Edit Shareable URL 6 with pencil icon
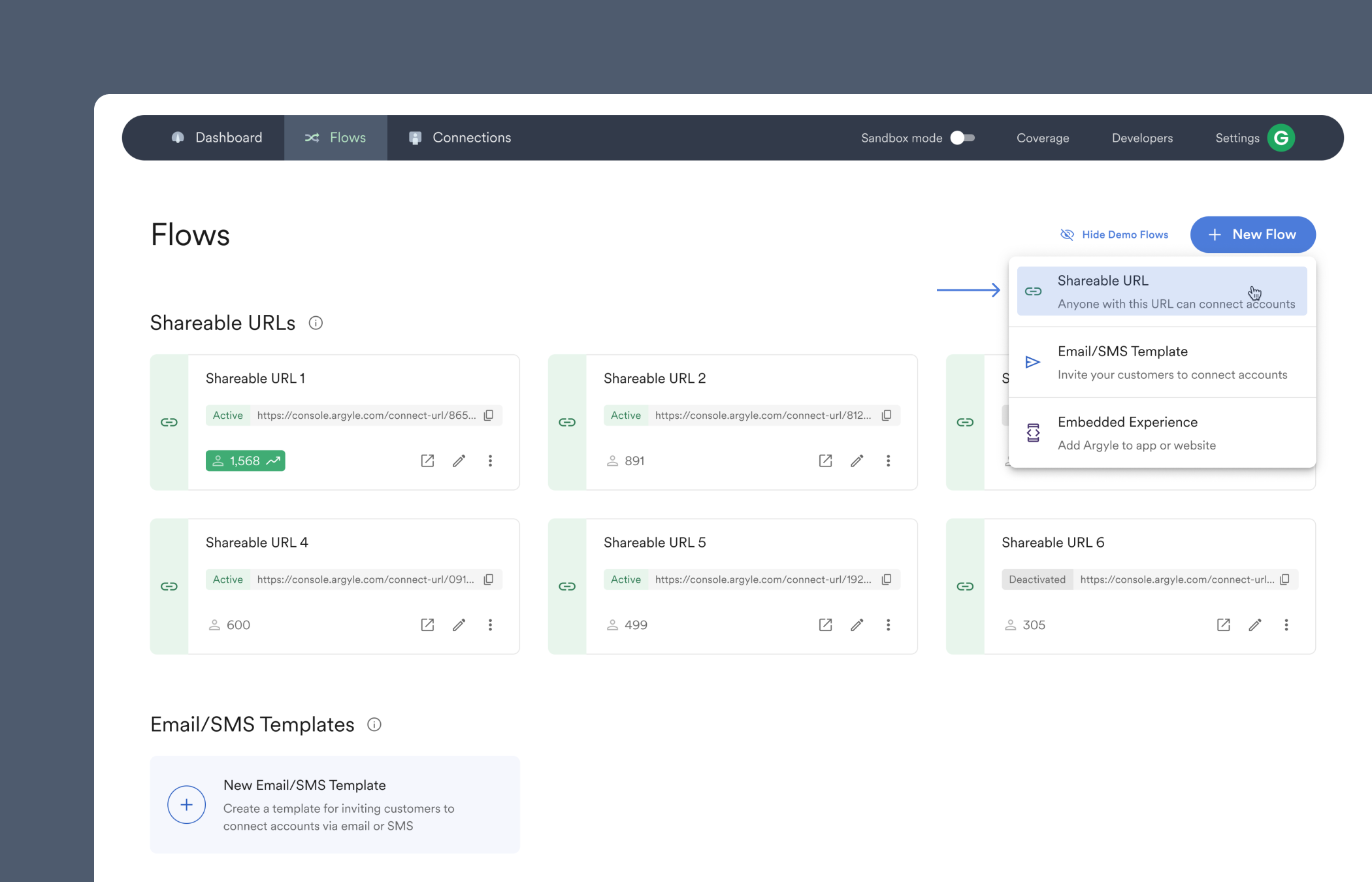This screenshot has width=1372, height=882. [1254, 625]
